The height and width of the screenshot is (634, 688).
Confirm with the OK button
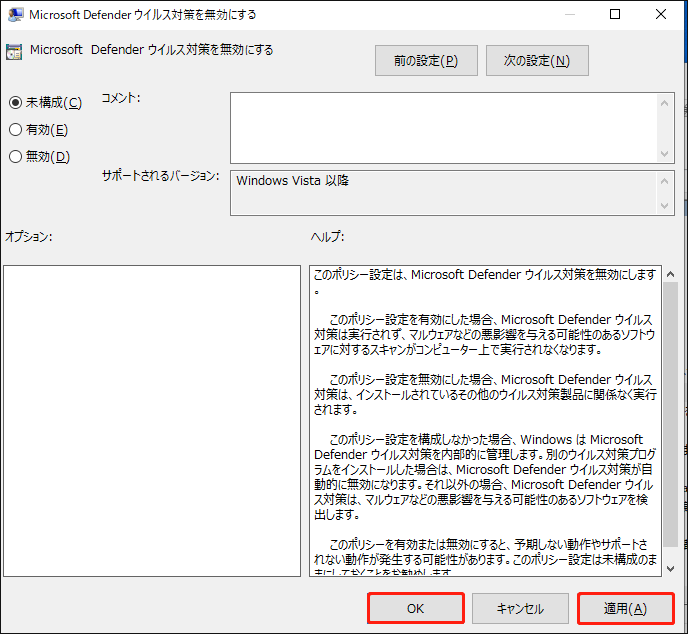(416, 609)
